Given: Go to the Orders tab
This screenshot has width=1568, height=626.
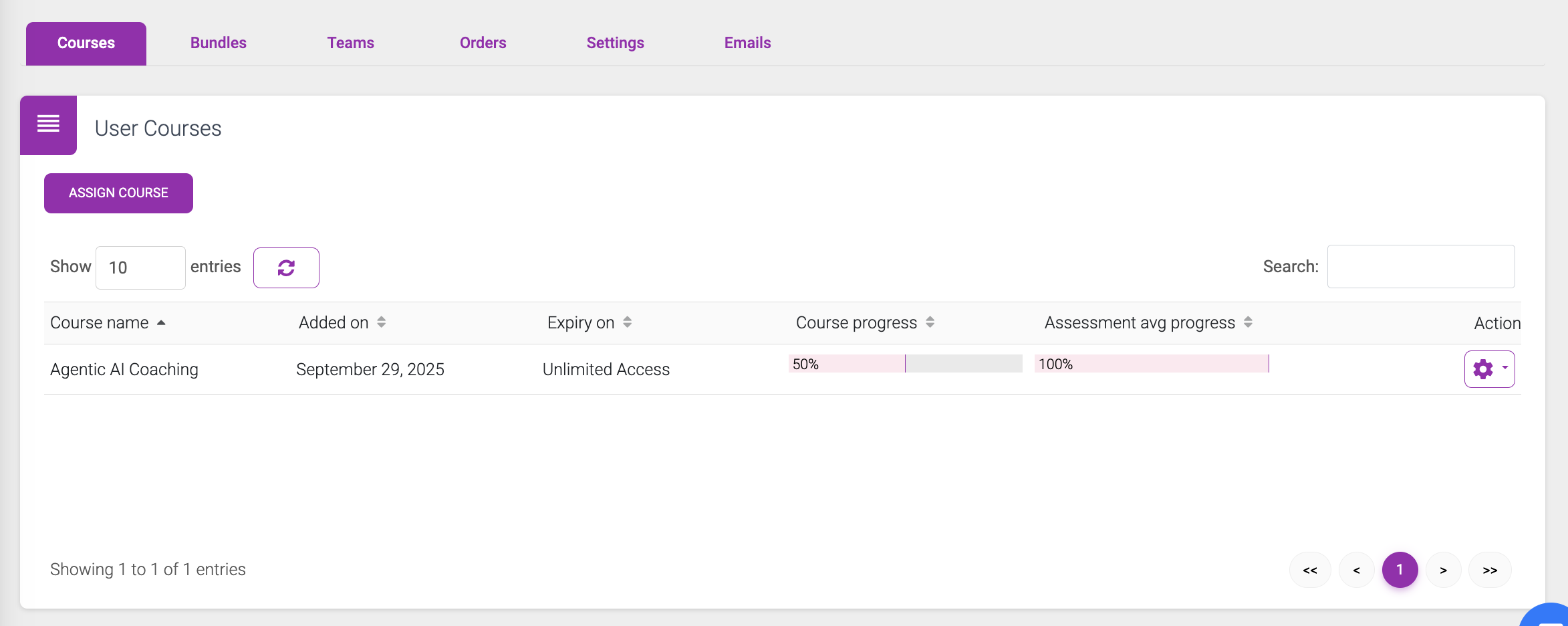Looking at the screenshot, I should (x=483, y=43).
